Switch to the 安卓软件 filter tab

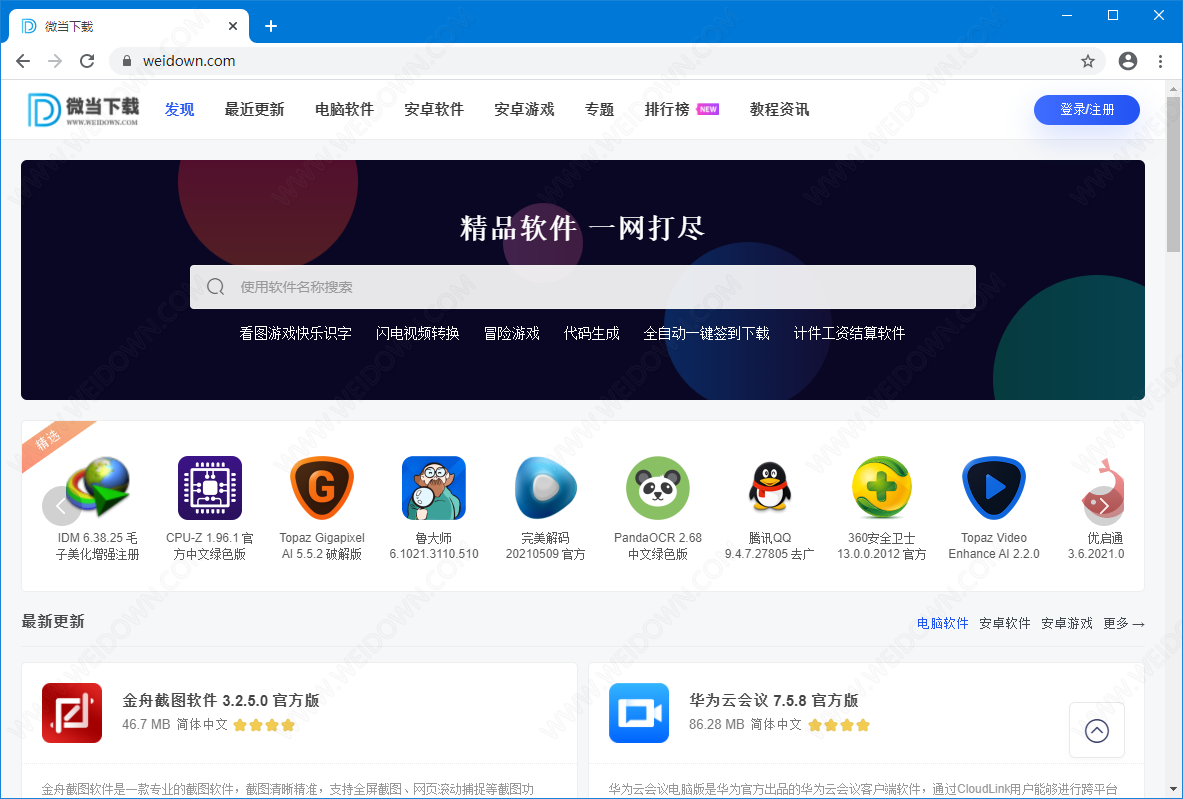click(x=1004, y=623)
